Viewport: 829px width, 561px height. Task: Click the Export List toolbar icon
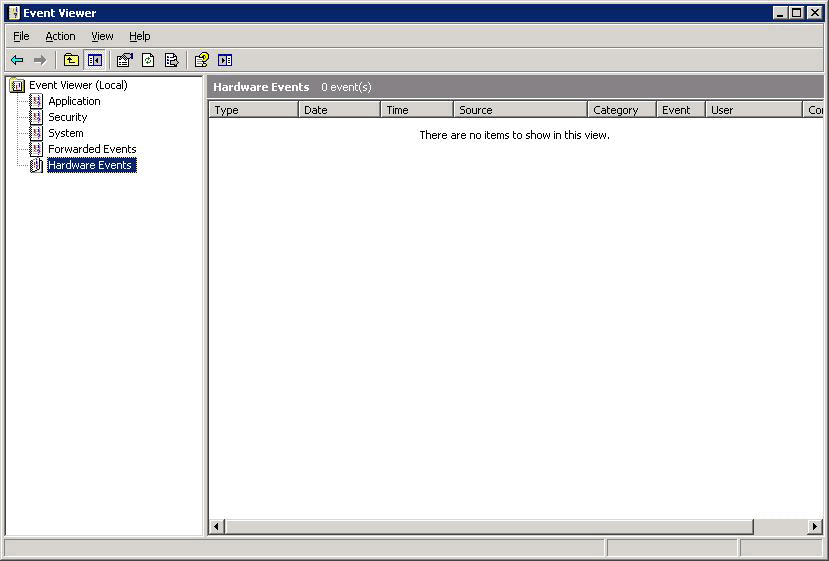(171, 60)
